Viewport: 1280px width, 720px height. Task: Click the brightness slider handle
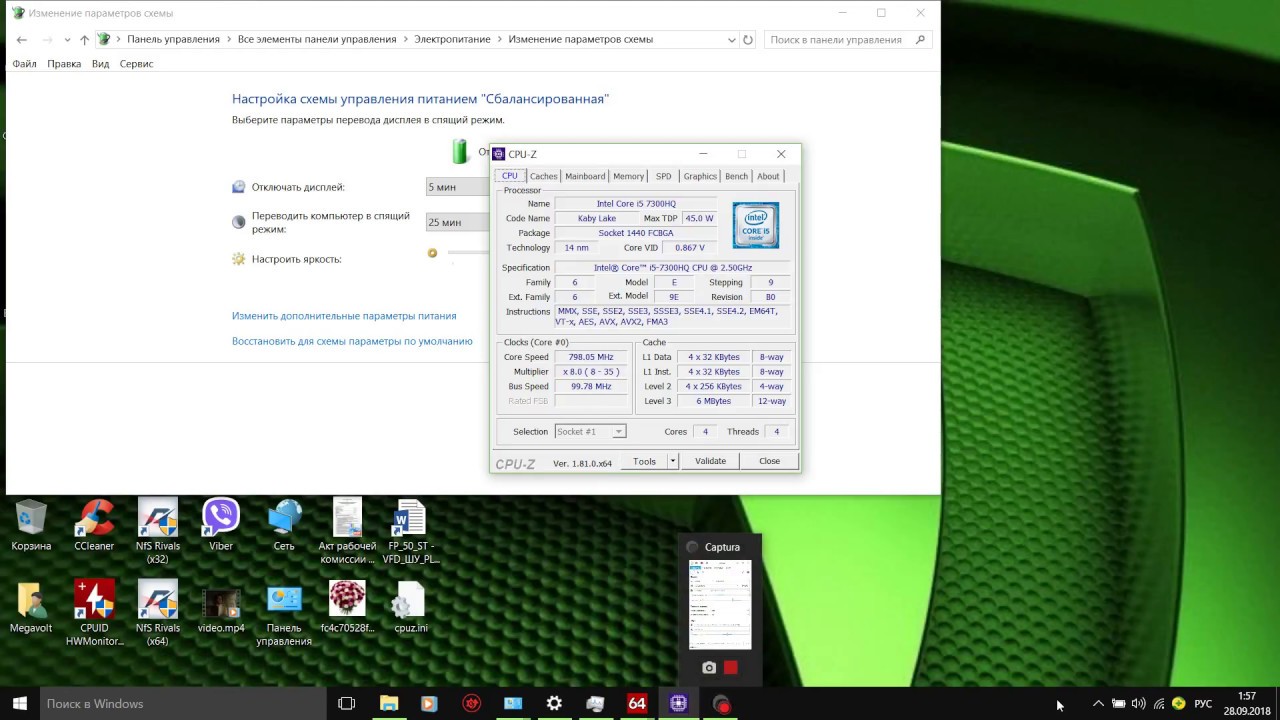pyautogui.click(x=432, y=253)
